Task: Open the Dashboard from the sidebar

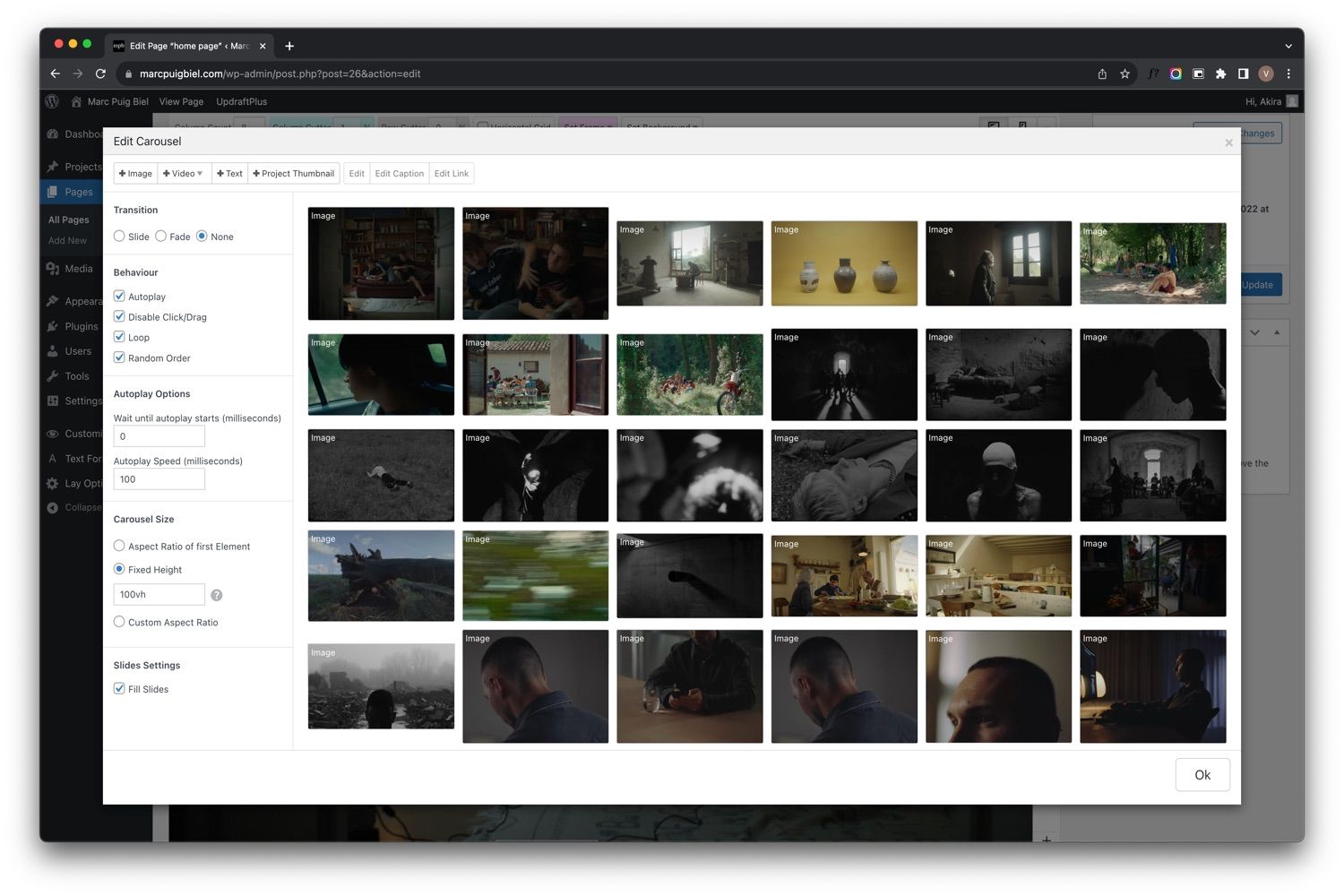Action: click(52, 134)
